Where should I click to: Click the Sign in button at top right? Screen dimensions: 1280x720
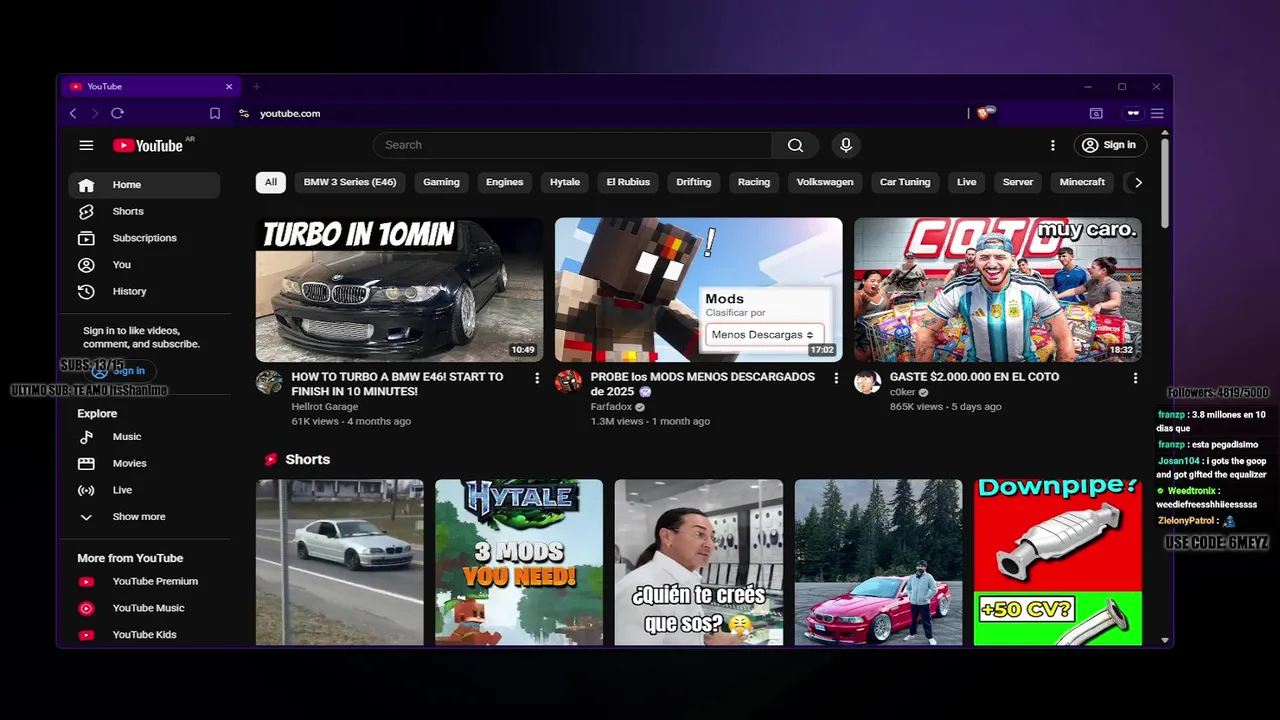pos(1110,145)
